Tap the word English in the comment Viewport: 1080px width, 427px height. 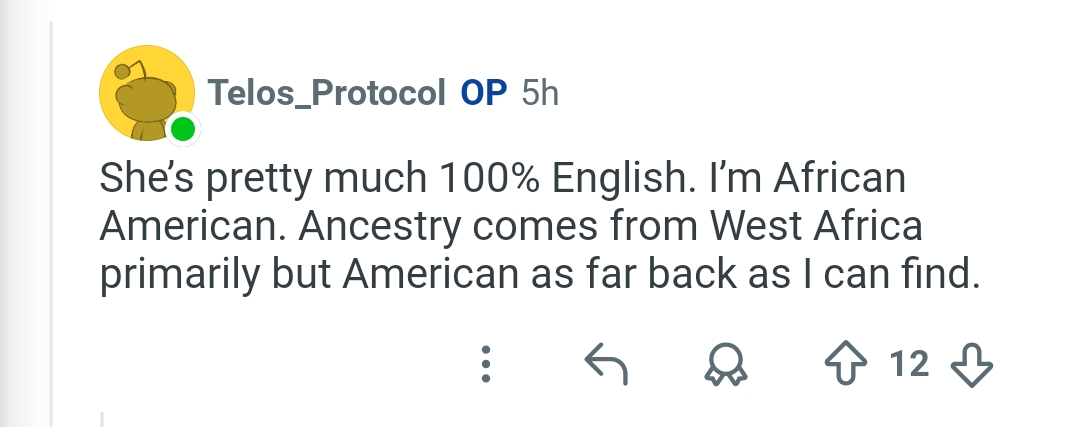[x=619, y=178]
